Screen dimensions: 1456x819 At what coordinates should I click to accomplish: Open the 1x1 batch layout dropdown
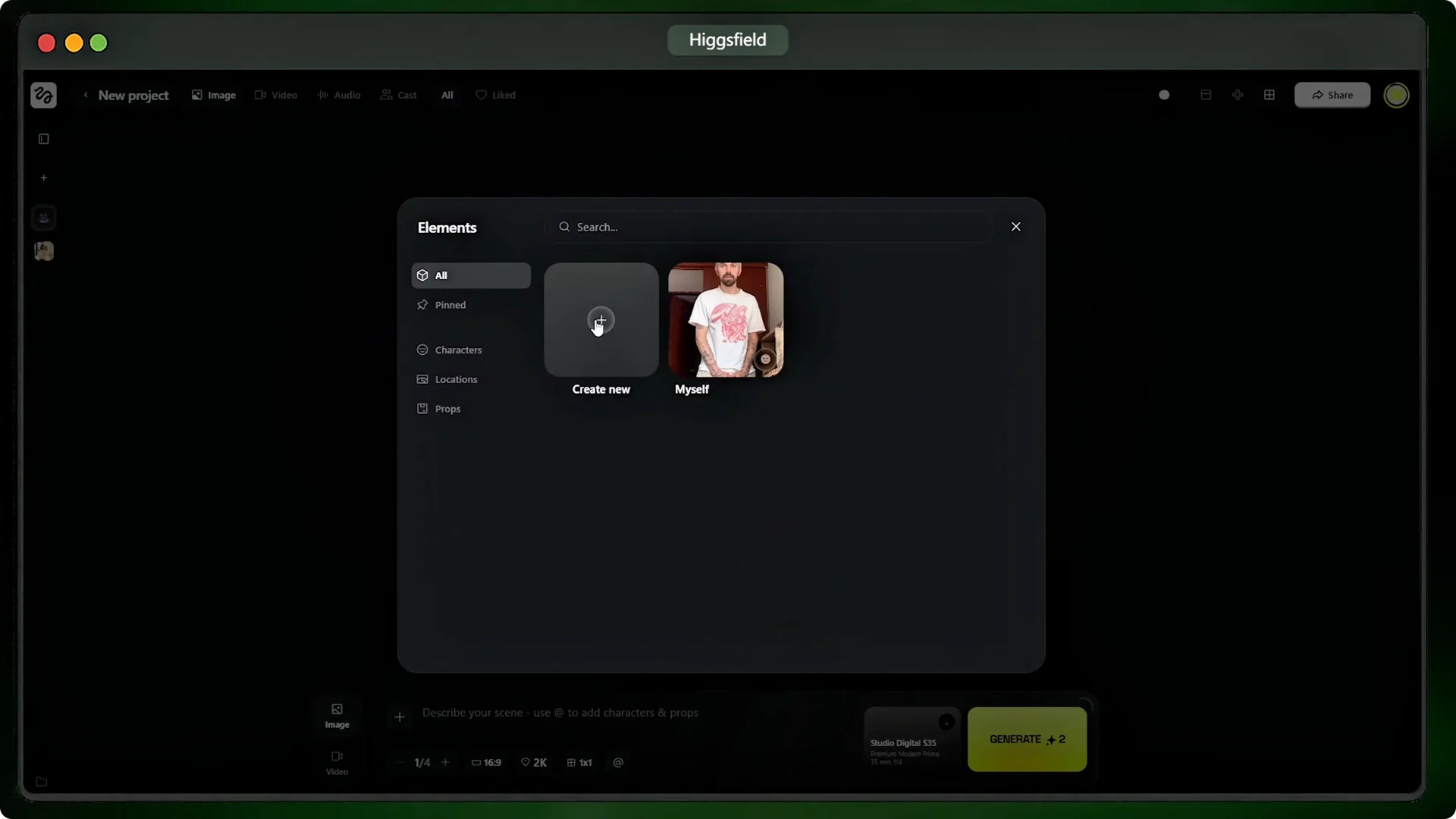click(579, 762)
